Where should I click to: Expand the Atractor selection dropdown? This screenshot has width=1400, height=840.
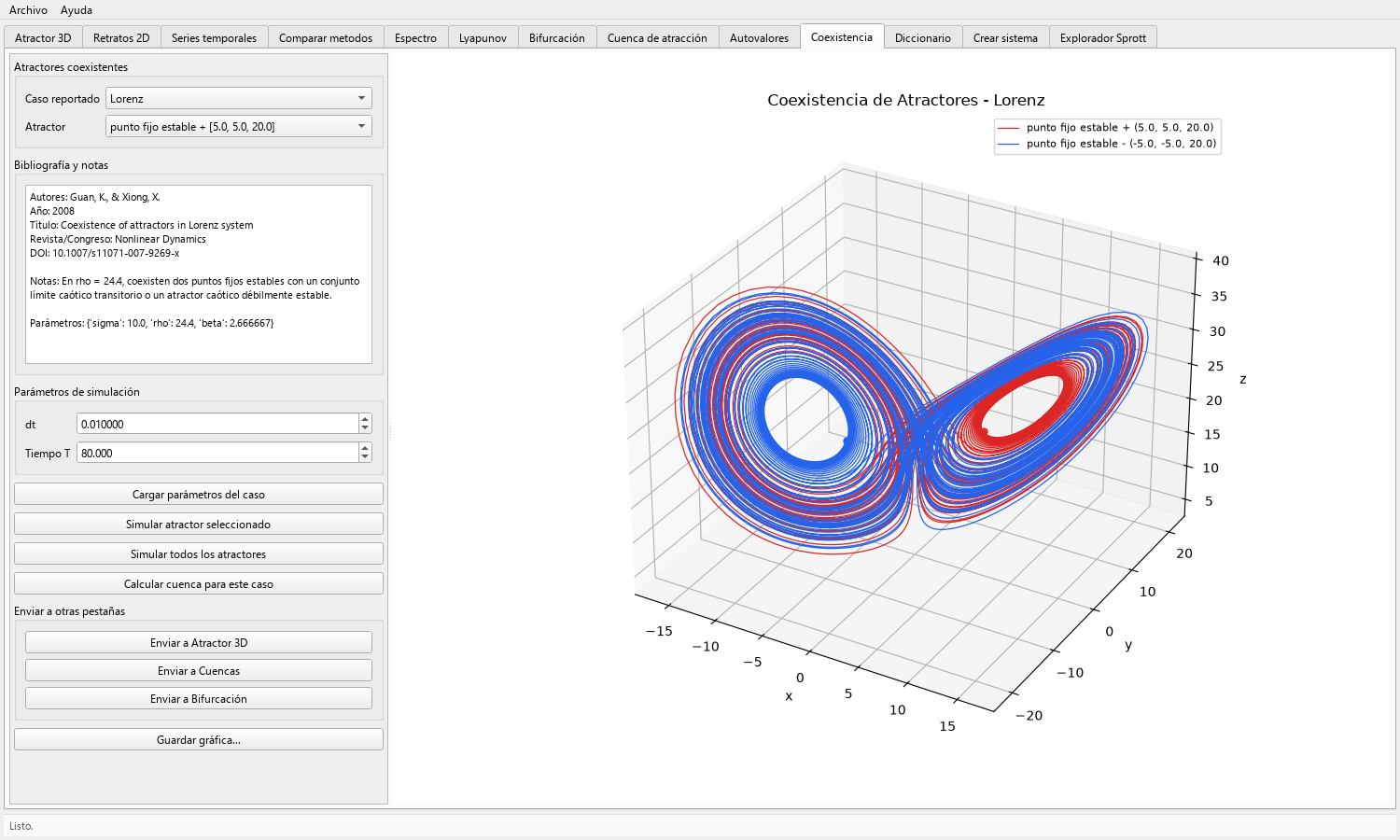click(x=239, y=126)
